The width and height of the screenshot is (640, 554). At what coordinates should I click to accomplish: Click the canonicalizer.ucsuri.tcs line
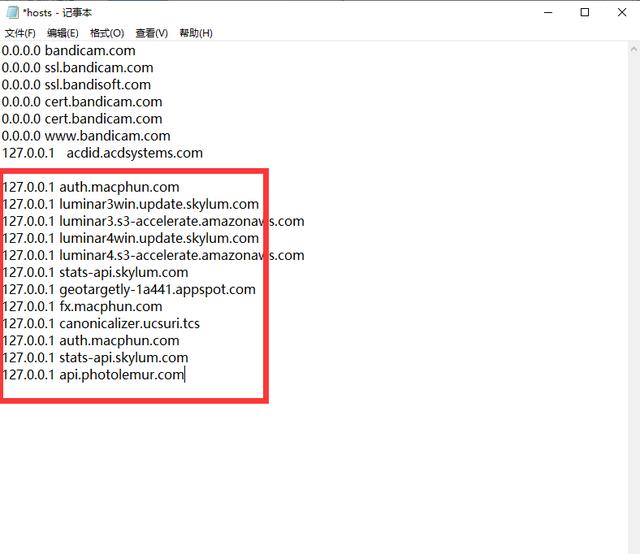pos(101,324)
